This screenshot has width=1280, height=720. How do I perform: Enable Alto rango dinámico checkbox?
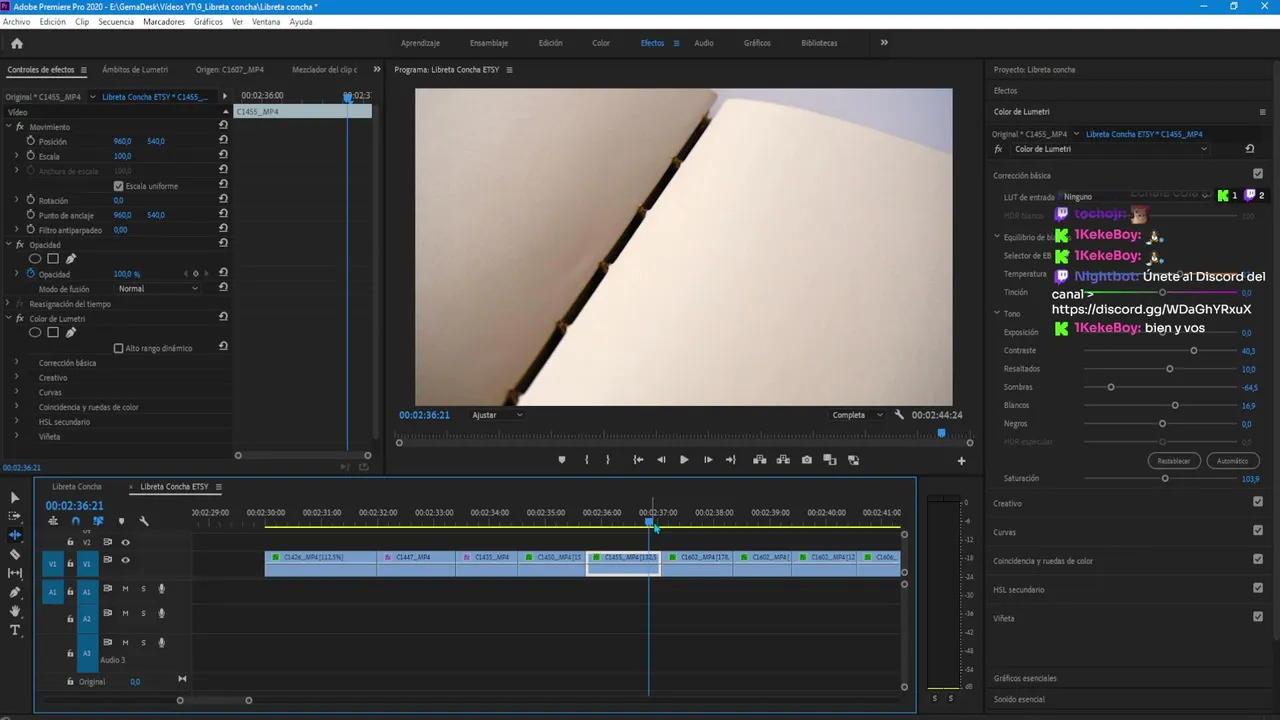[x=118, y=348]
